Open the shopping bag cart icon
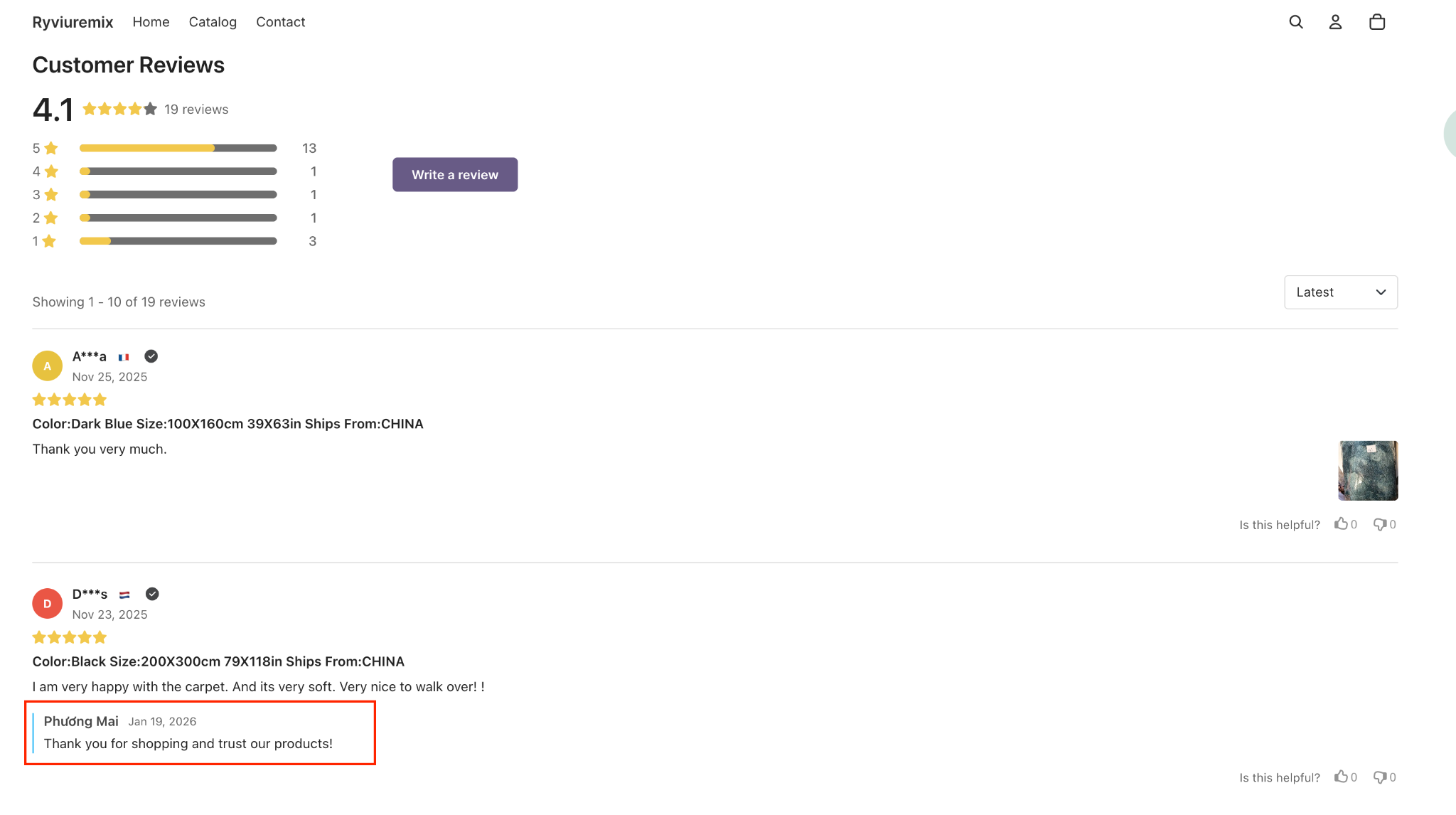This screenshot has width=1456, height=815. (1377, 22)
